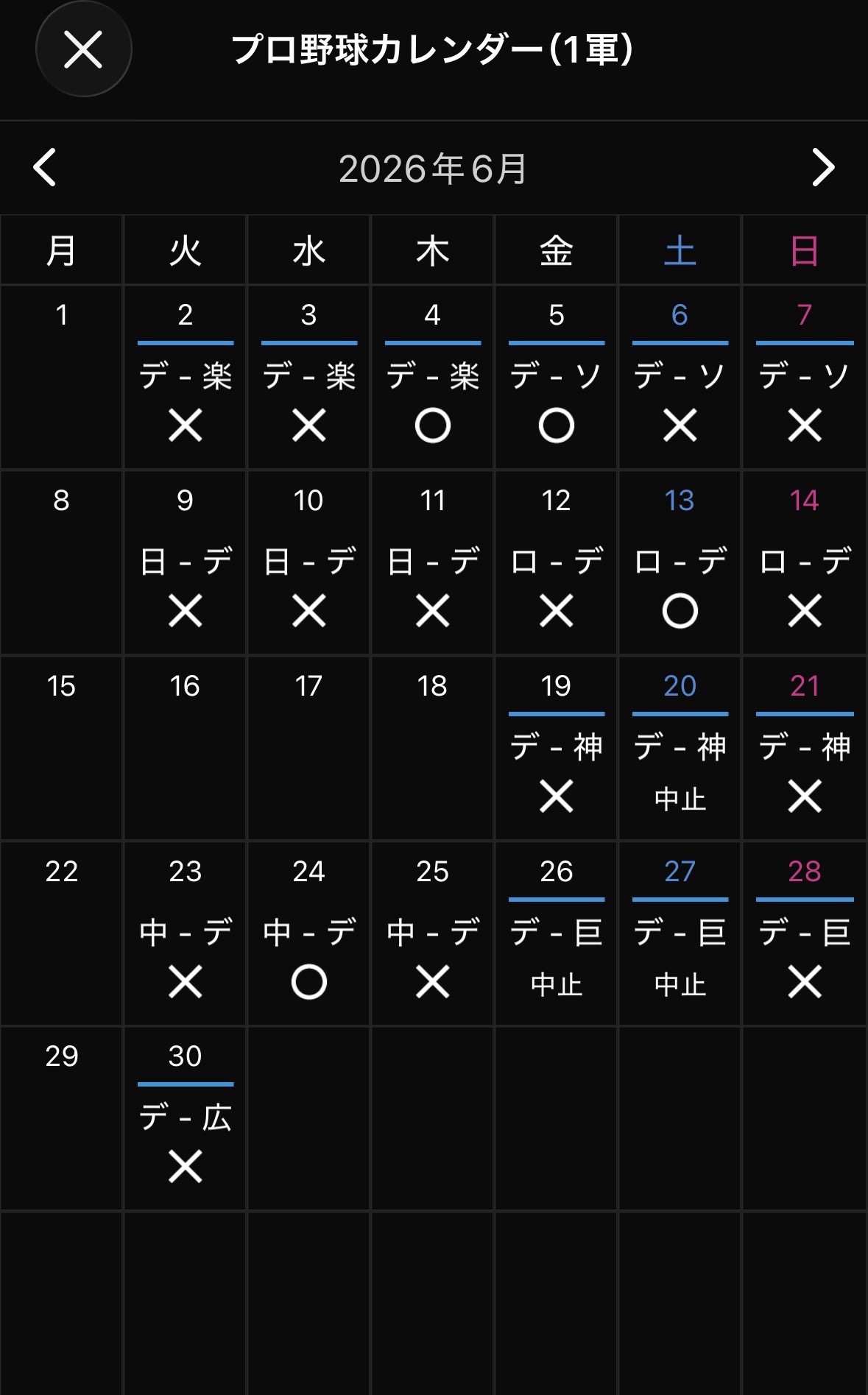Advance to next month with right chevron

point(823,168)
